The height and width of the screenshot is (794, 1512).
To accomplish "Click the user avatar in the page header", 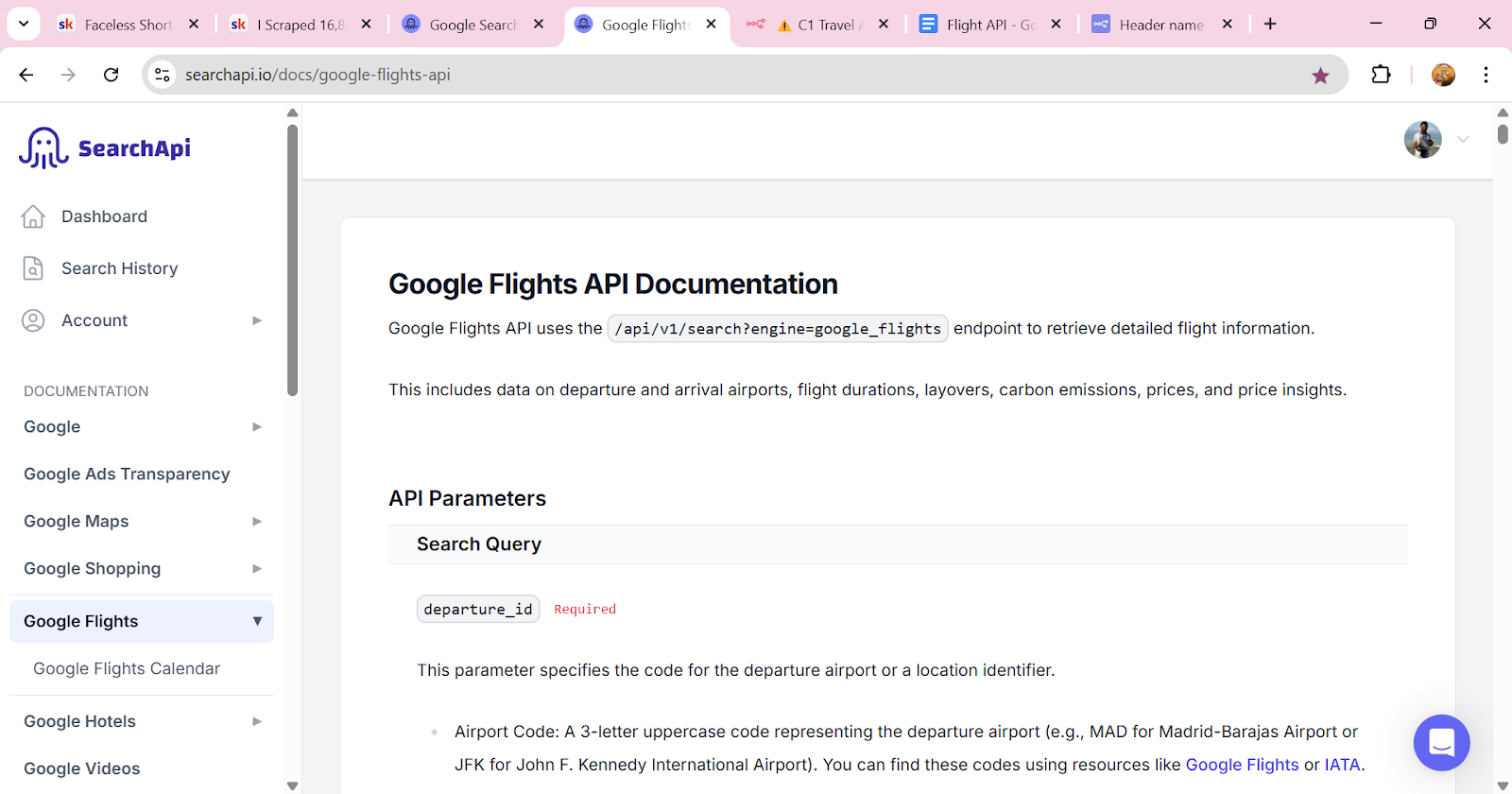I will pyautogui.click(x=1422, y=140).
